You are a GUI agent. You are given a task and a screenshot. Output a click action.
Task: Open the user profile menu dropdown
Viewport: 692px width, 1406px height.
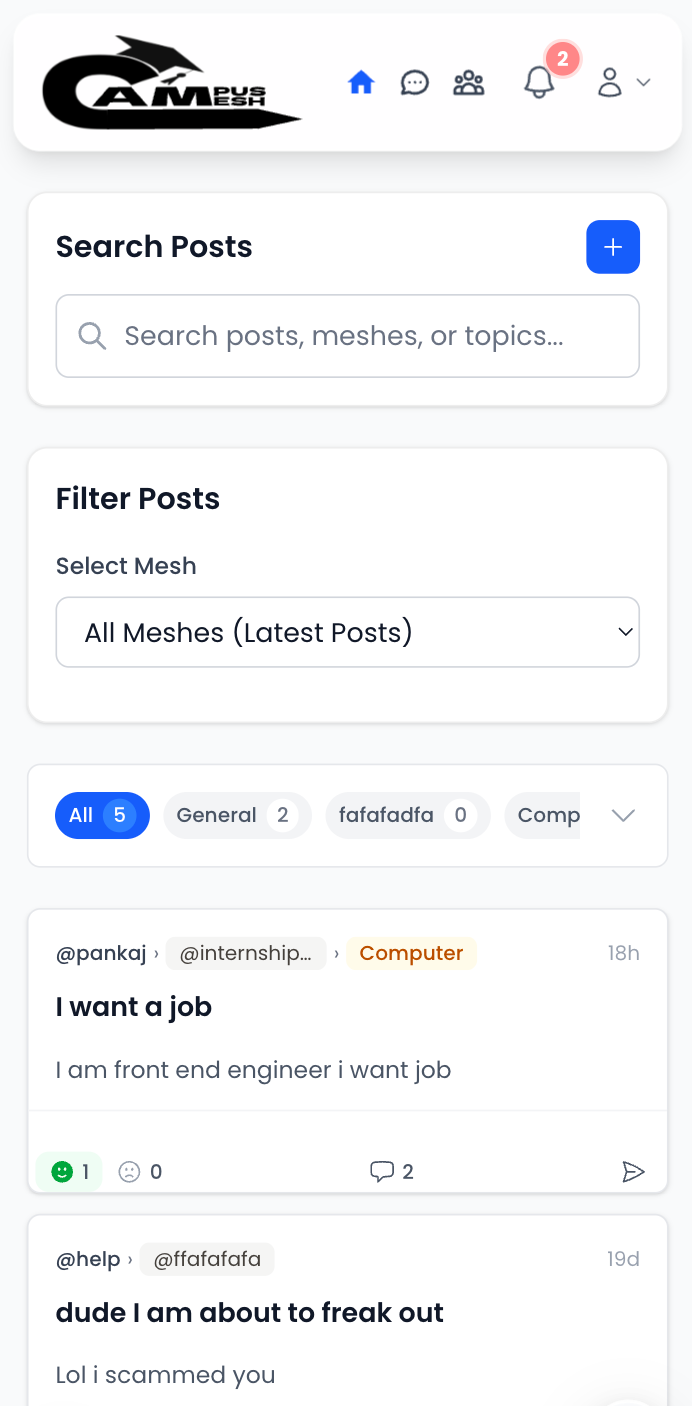(x=623, y=83)
